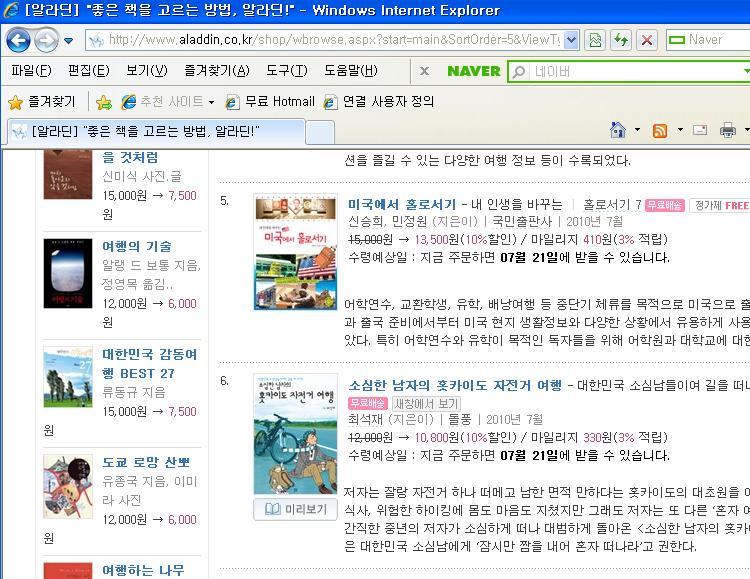Open the 미국에서 홀로서기 title link
This screenshot has width=750, height=579.
402,204
